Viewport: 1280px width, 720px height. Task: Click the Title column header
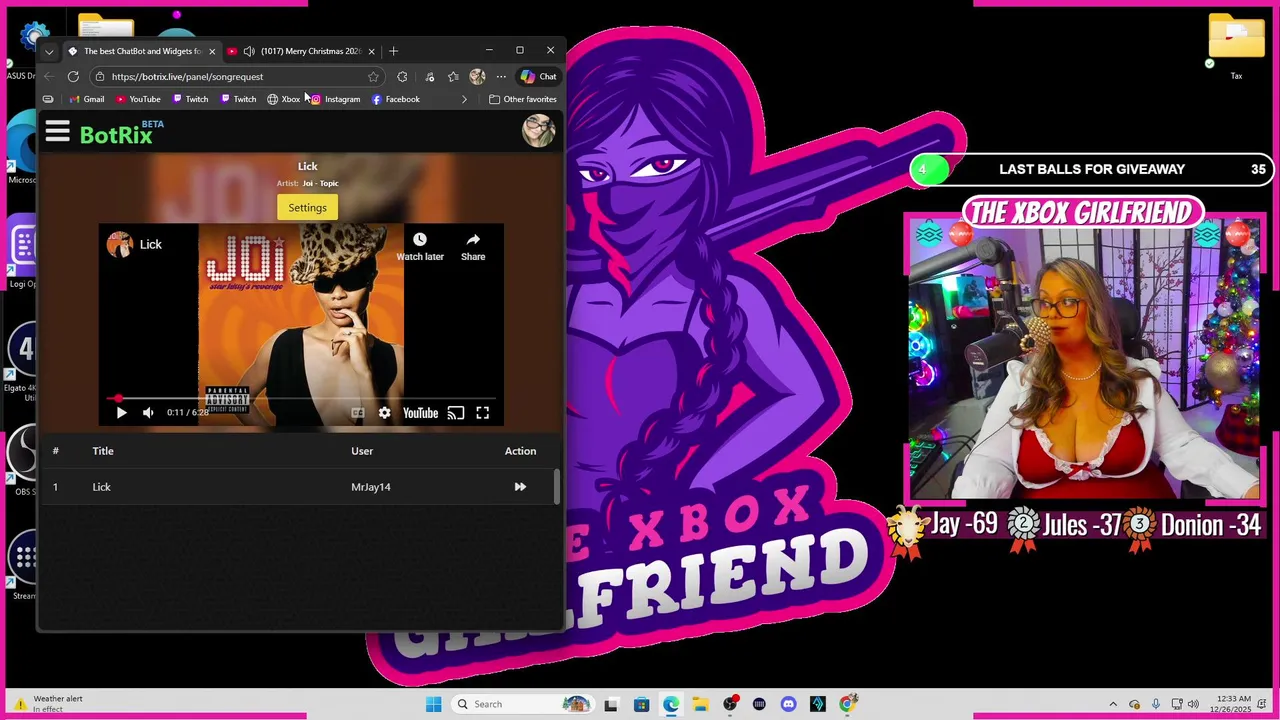click(103, 451)
